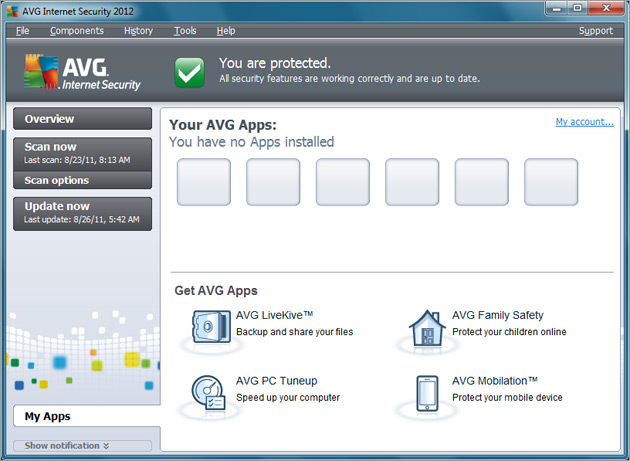This screenshot has height=461, width=630.
Task: Run Update now
Action: click(x=82, y=213)
